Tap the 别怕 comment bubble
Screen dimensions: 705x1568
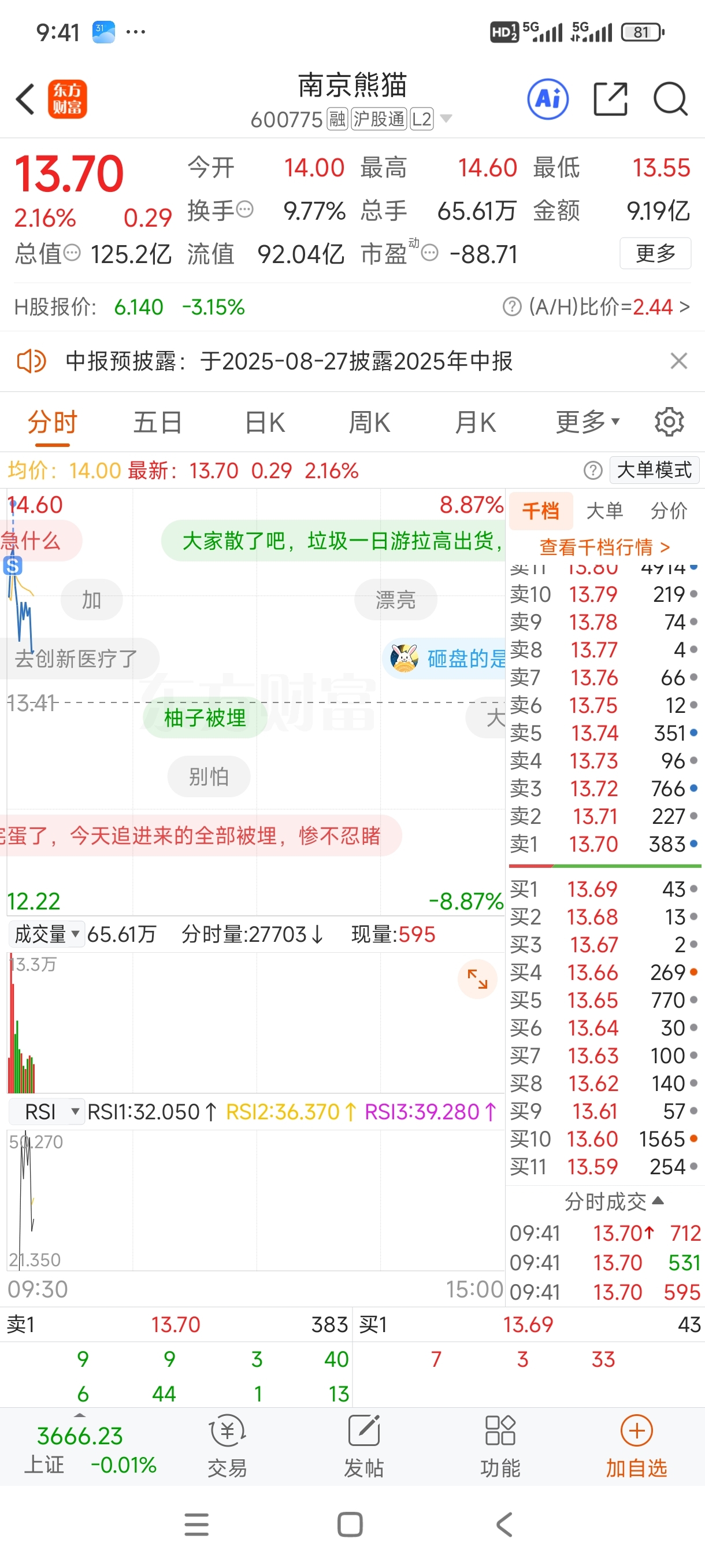click(x=209, y=776)
